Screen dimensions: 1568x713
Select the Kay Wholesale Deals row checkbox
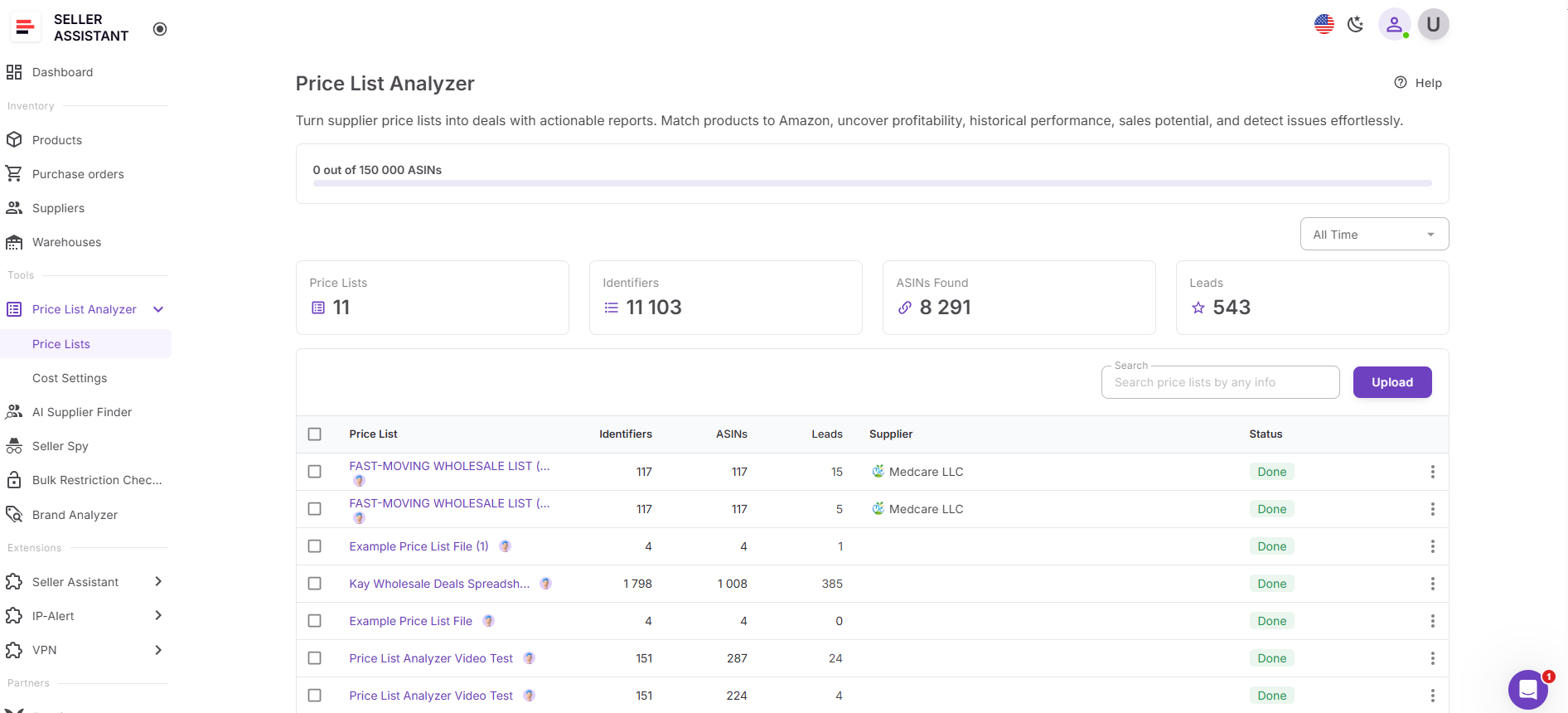(x=315, y=584)
